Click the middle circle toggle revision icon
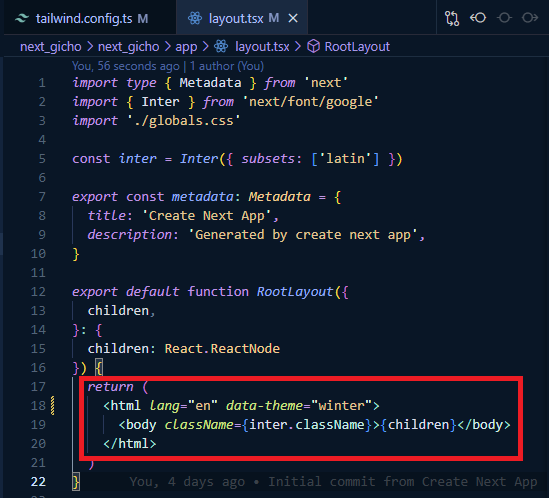Viewport: 549px width, 498px height. coord(504,18)
